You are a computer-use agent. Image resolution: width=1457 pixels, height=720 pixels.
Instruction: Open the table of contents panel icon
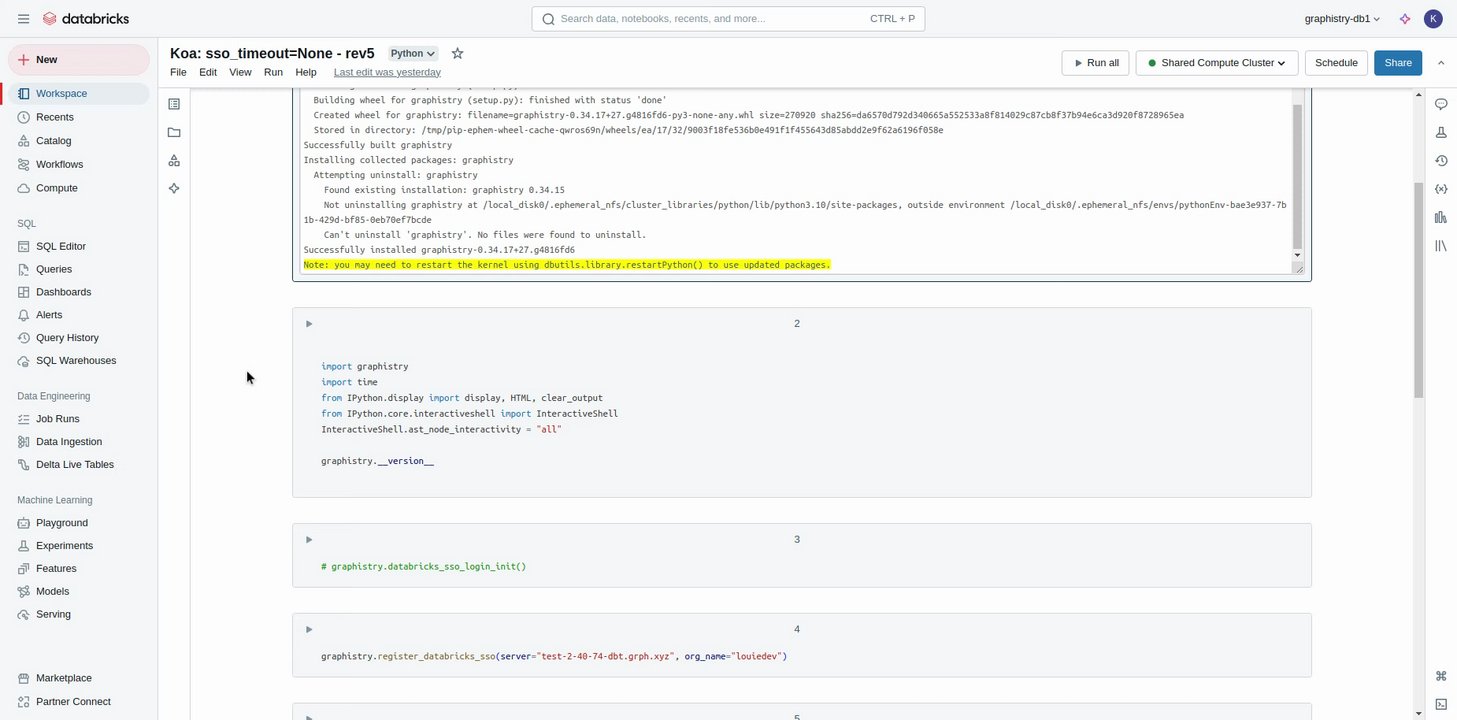(174, 104)
